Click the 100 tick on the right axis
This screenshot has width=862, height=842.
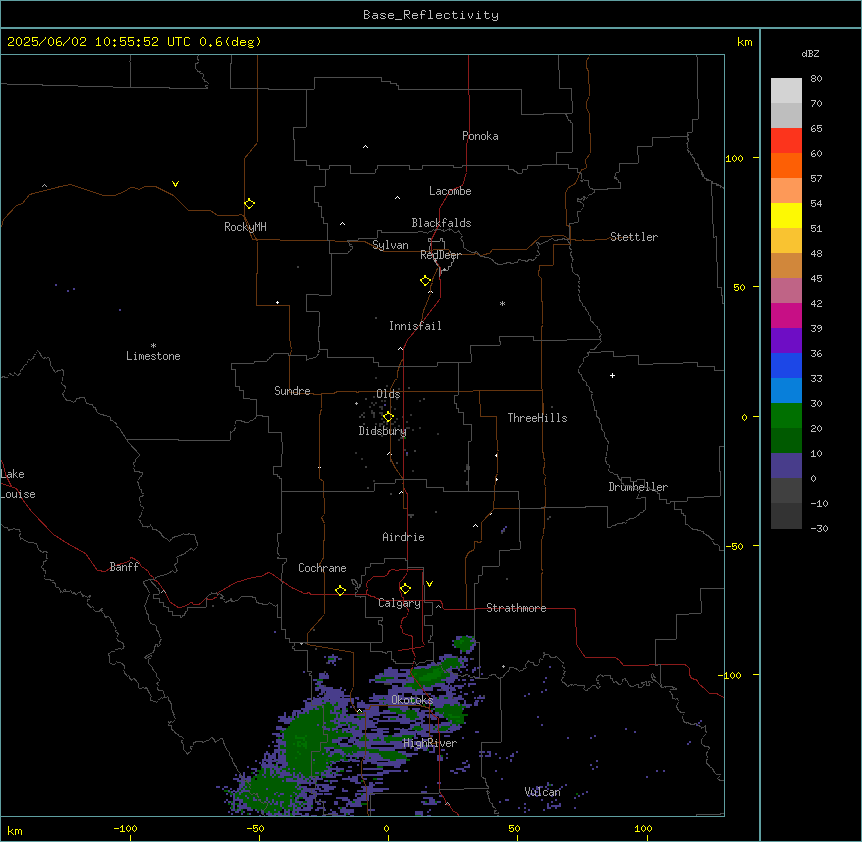coord(734,158)
